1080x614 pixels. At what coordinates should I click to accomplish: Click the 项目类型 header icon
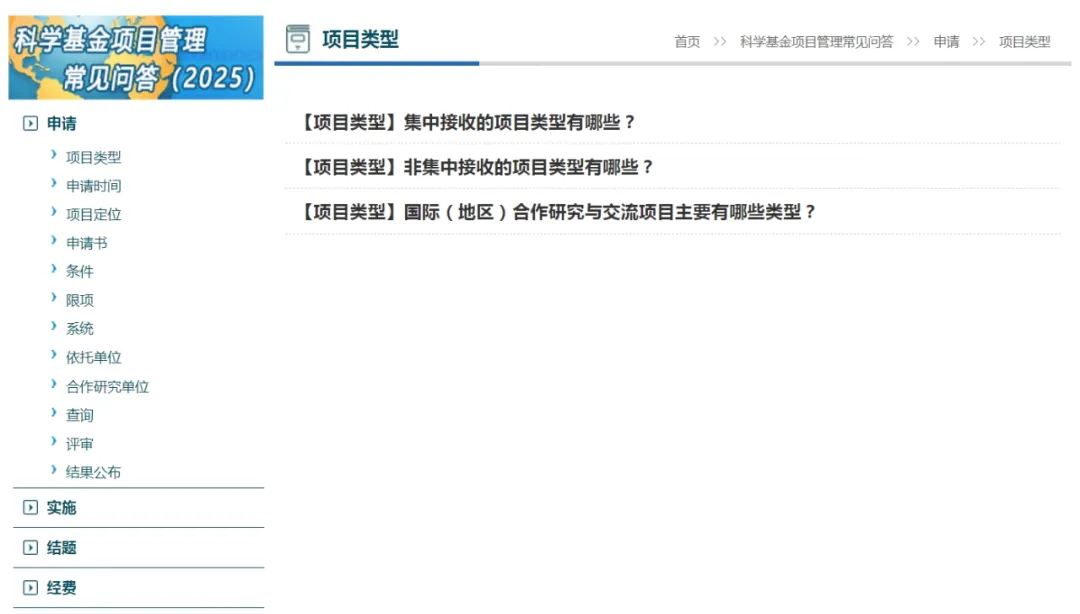click(x=298, y=39)
